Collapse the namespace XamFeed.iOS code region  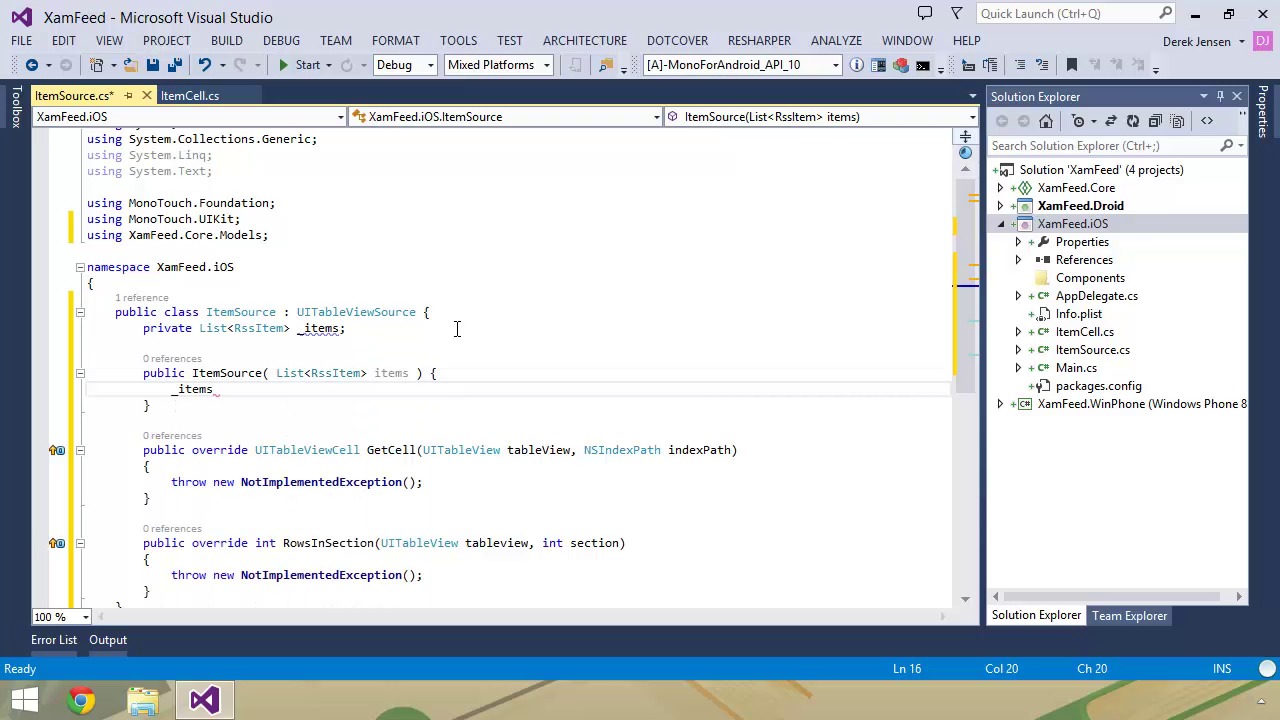click(x=80, y=267)
